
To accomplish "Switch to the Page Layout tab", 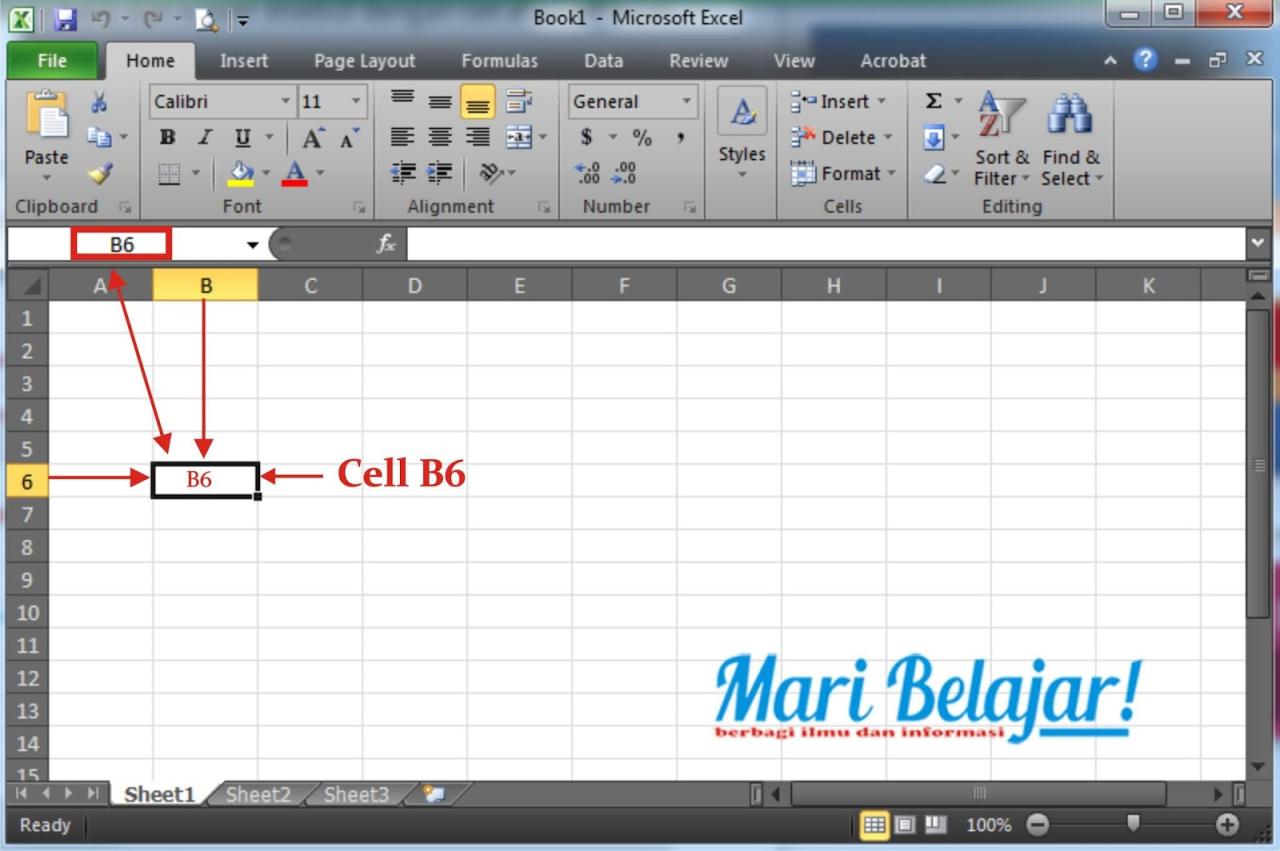I will [x=364, y=61].
